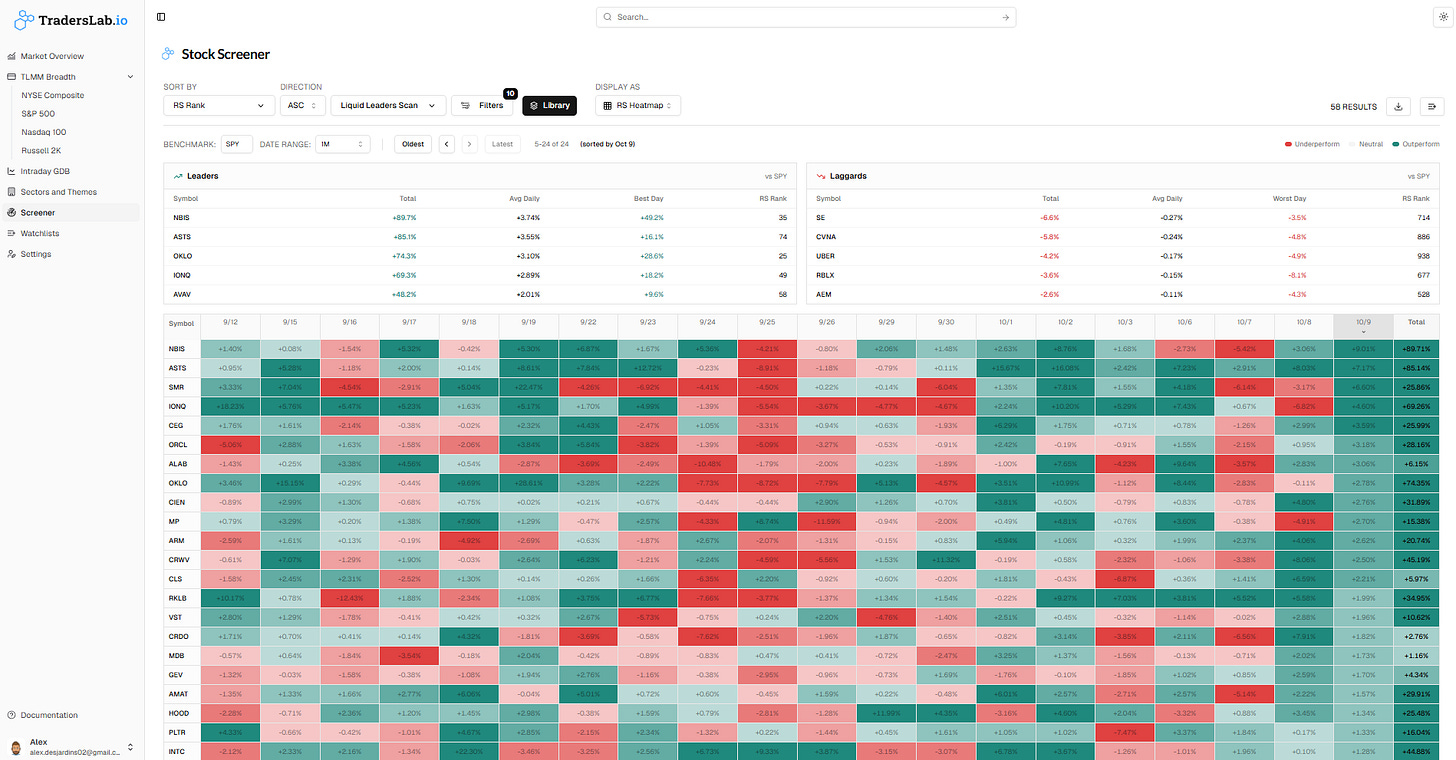
Task: Click the green Outperform legend swatch
Action: (1395, 144)
